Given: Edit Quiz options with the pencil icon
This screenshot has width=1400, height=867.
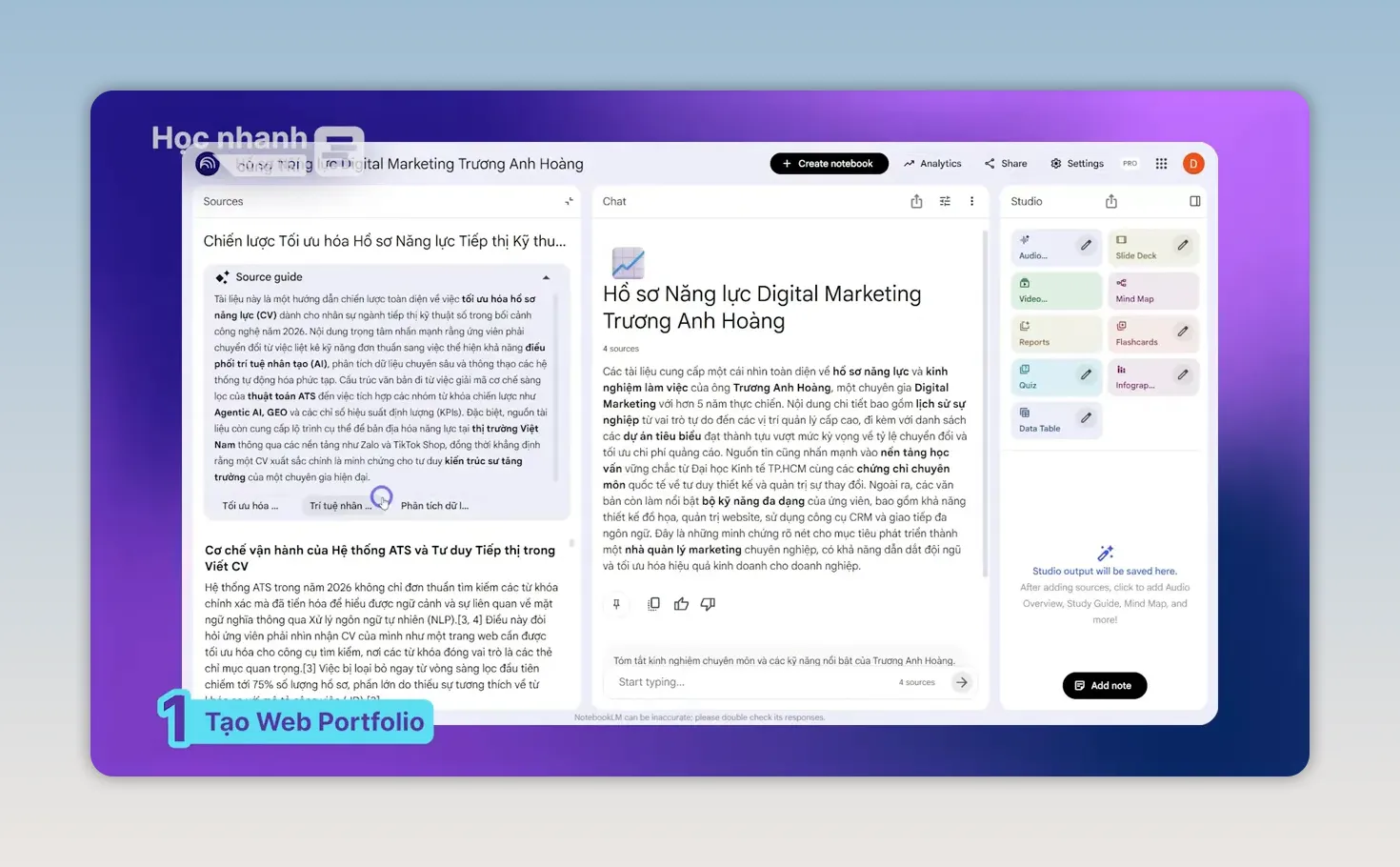Looking at the screenshot, I should pos(1086,374).
